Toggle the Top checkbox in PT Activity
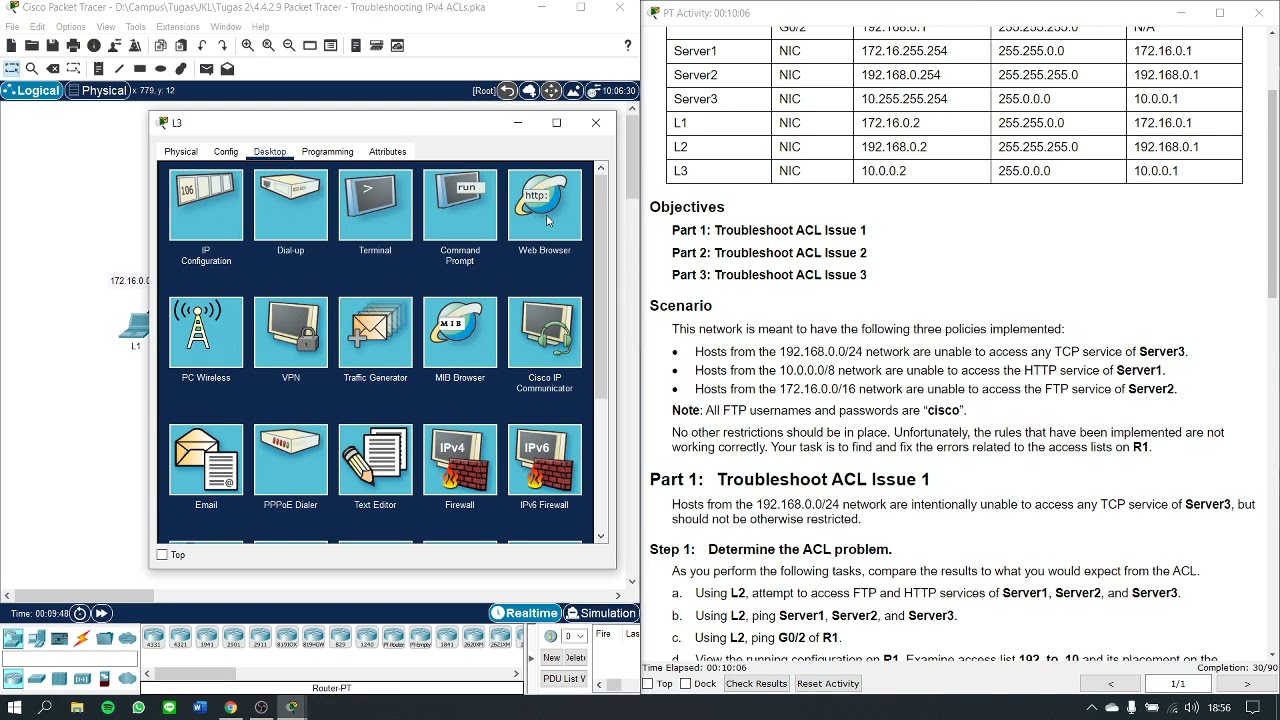 click(x=649, y=684)
